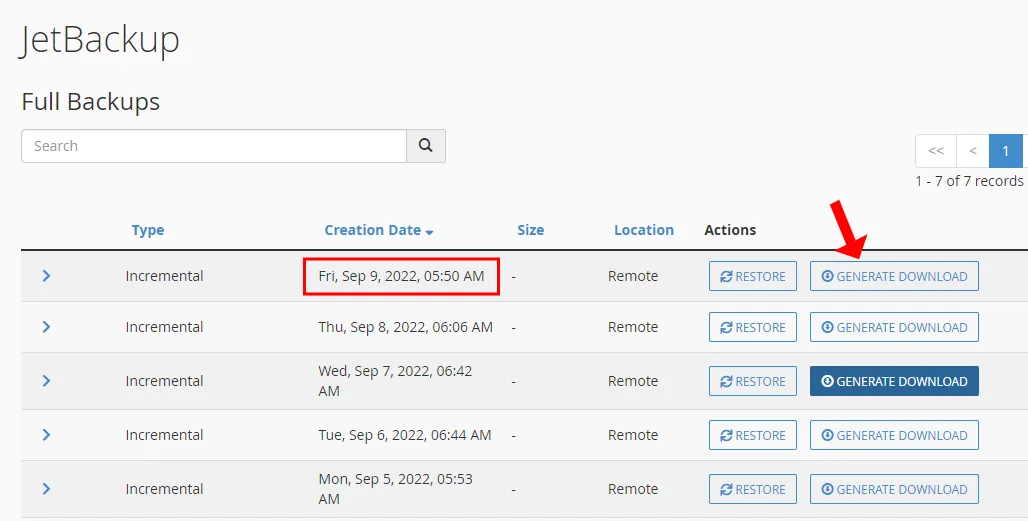Sort by Size column header

pyautogui.click(x=530, y=230)
